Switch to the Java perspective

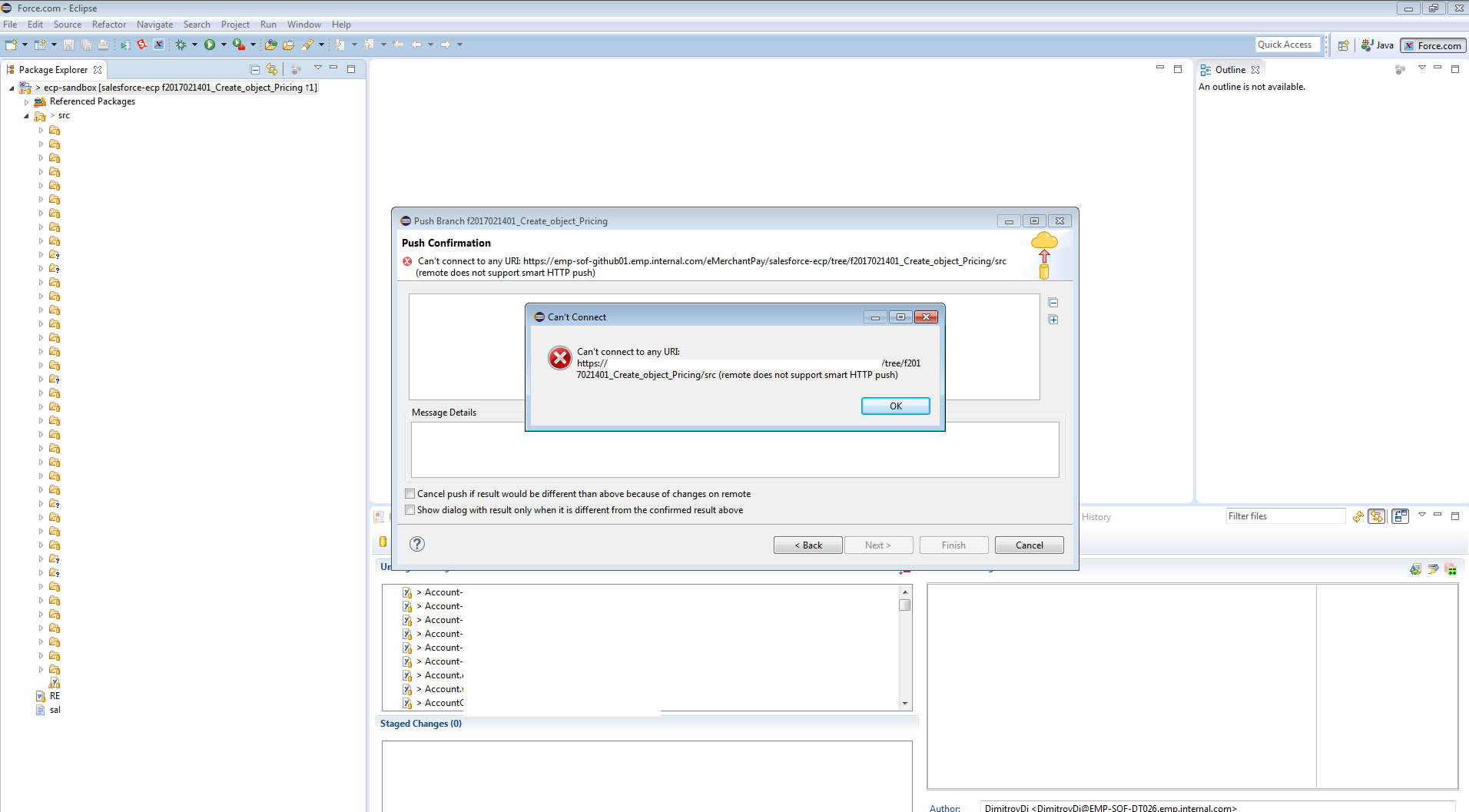pos(1377,45)
